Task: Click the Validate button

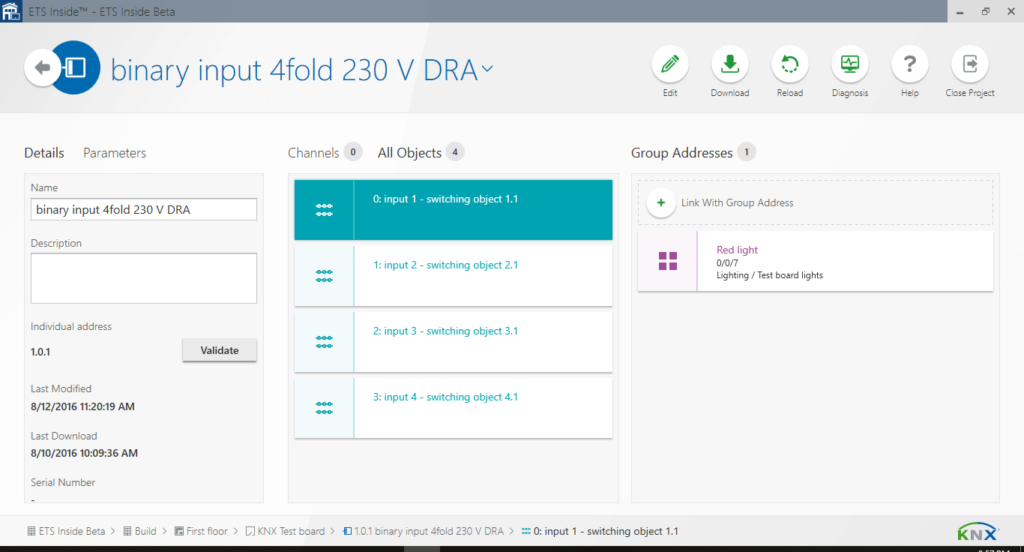Action: tap(219, 350)
